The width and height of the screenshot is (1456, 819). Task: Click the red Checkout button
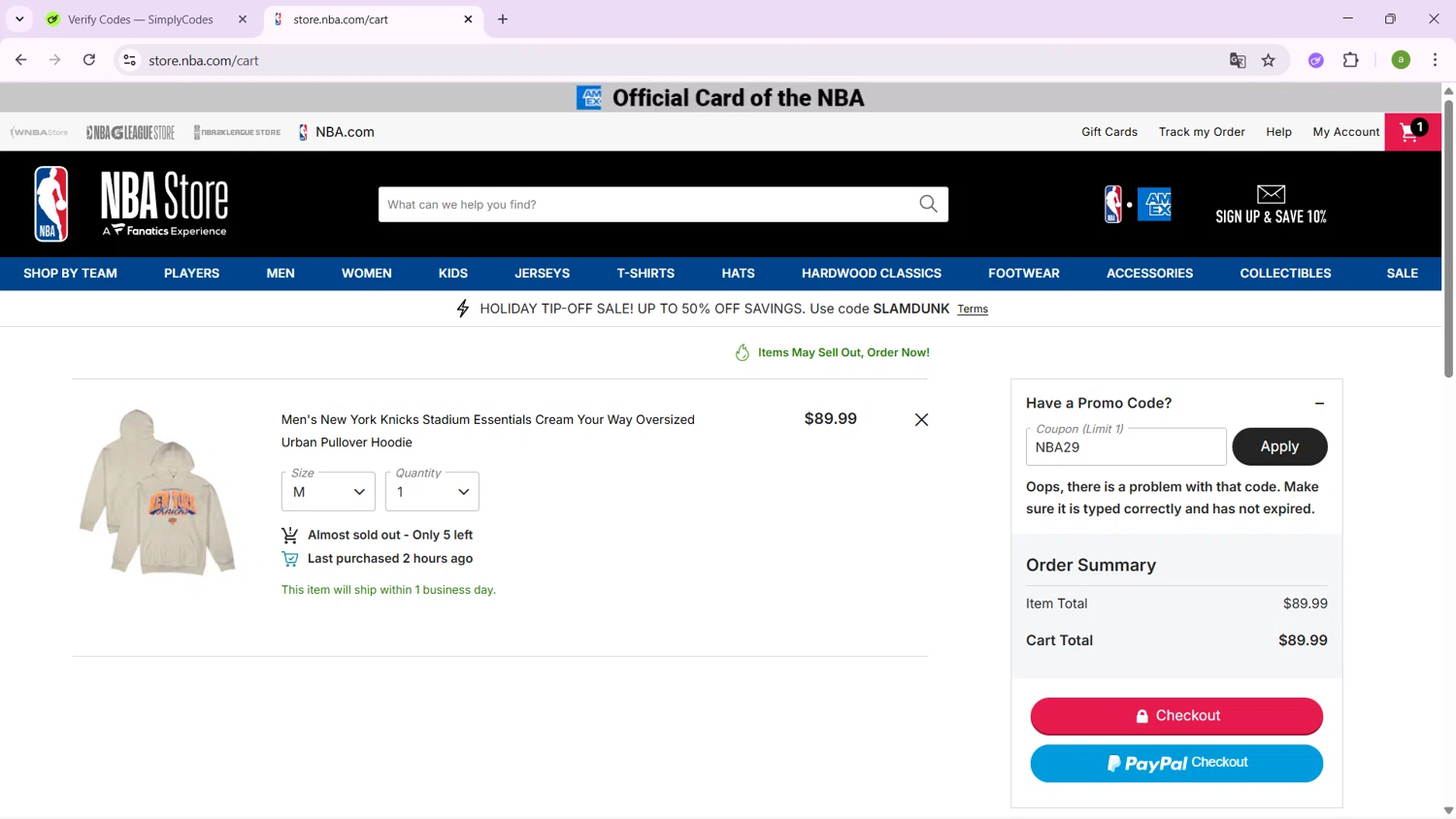click(x=1176, y=716)
